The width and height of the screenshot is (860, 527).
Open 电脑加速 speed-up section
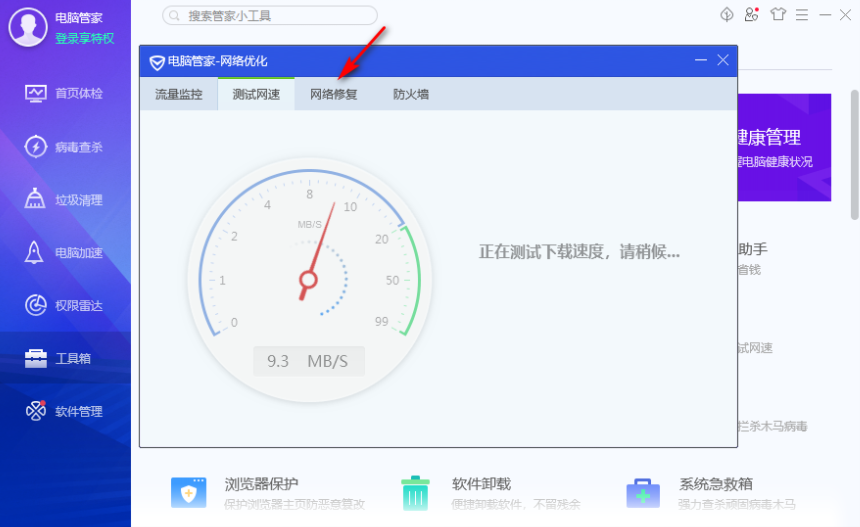click(x=65, y=253)
